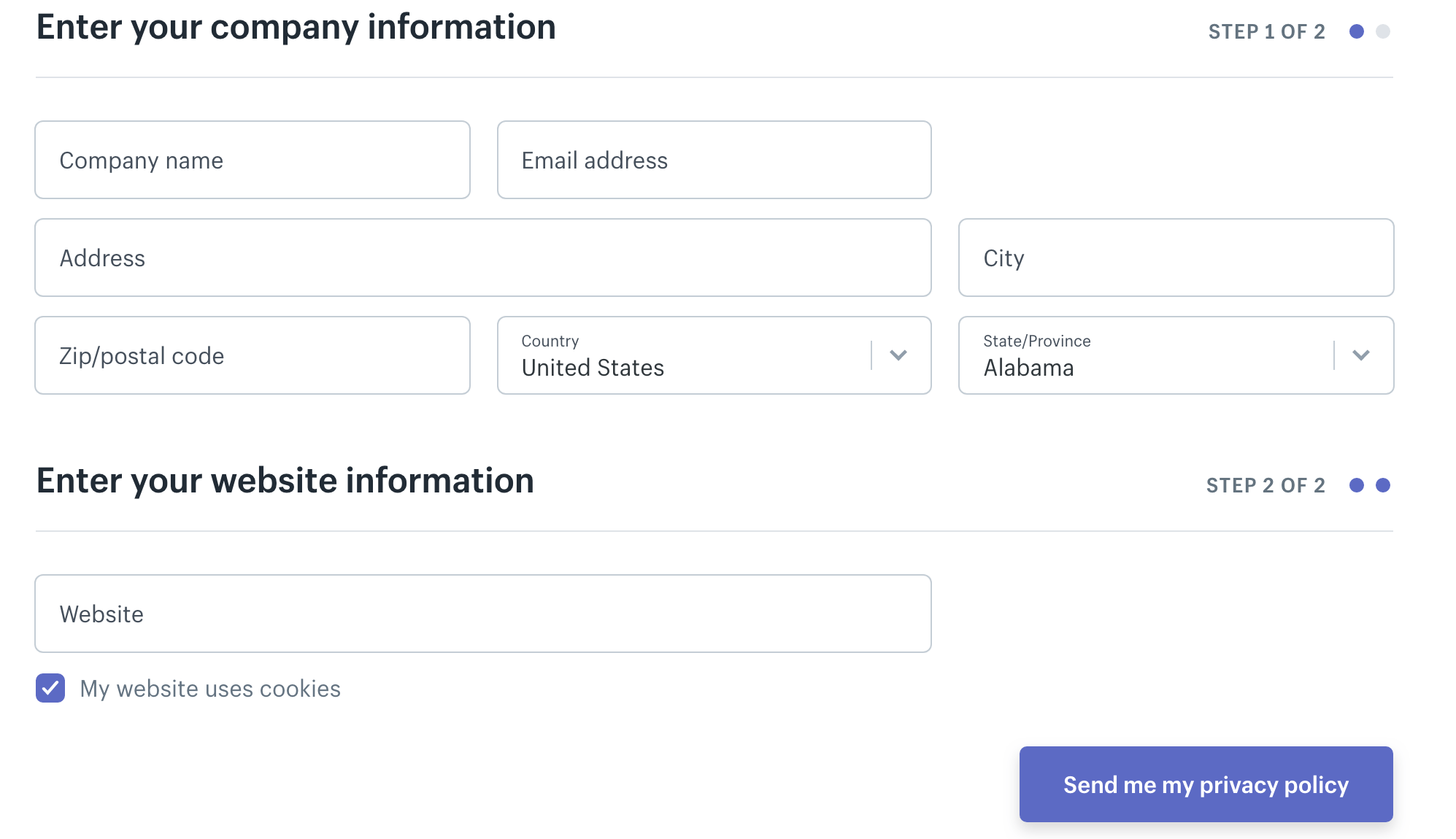Viewport: 1456px width, 839px height.
Task: Click the State/Province chevron arrow
Action: (1360, 355)
